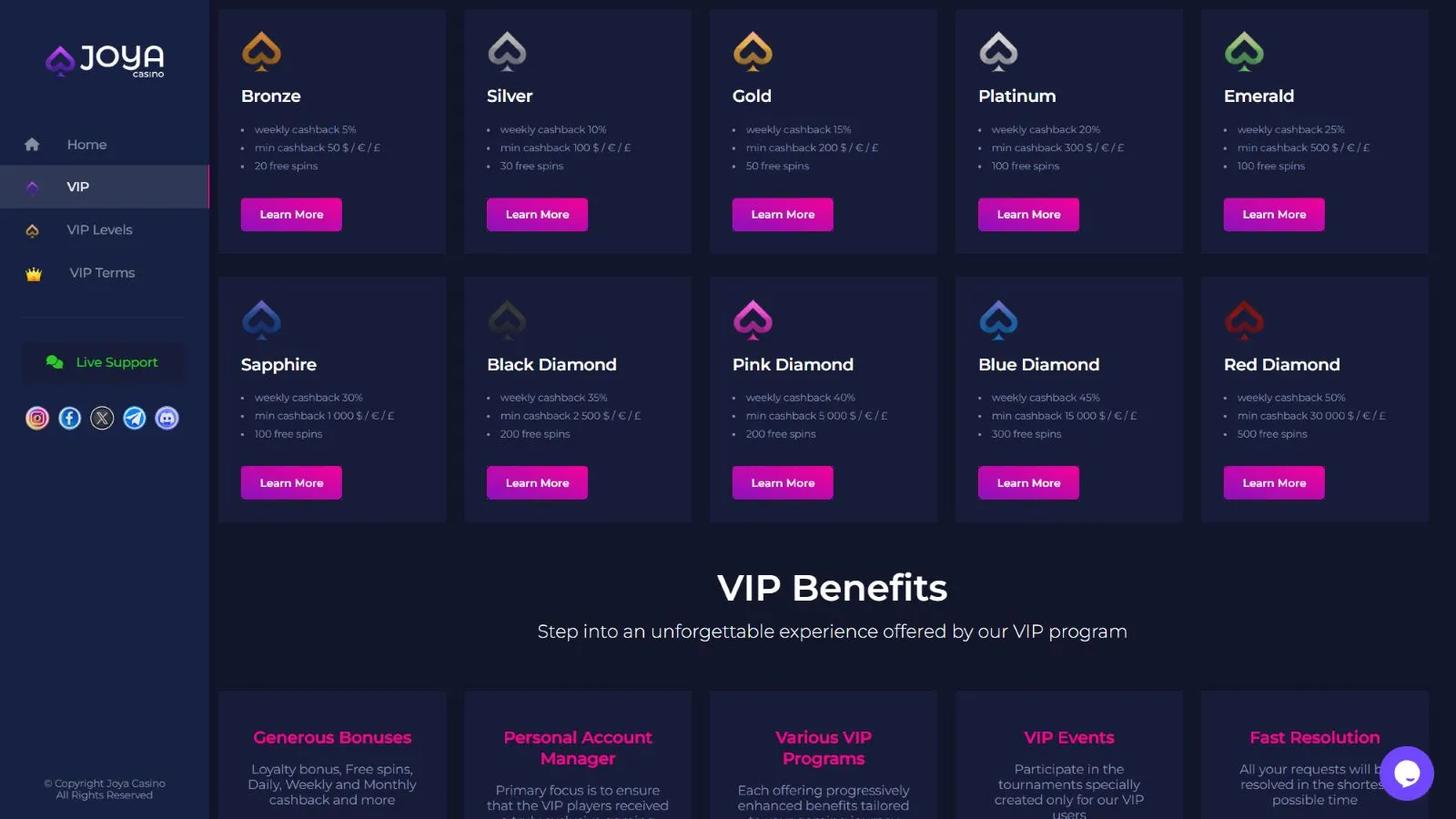
Task: Click Learn More under Gold
Action: [x=783, y=215]
